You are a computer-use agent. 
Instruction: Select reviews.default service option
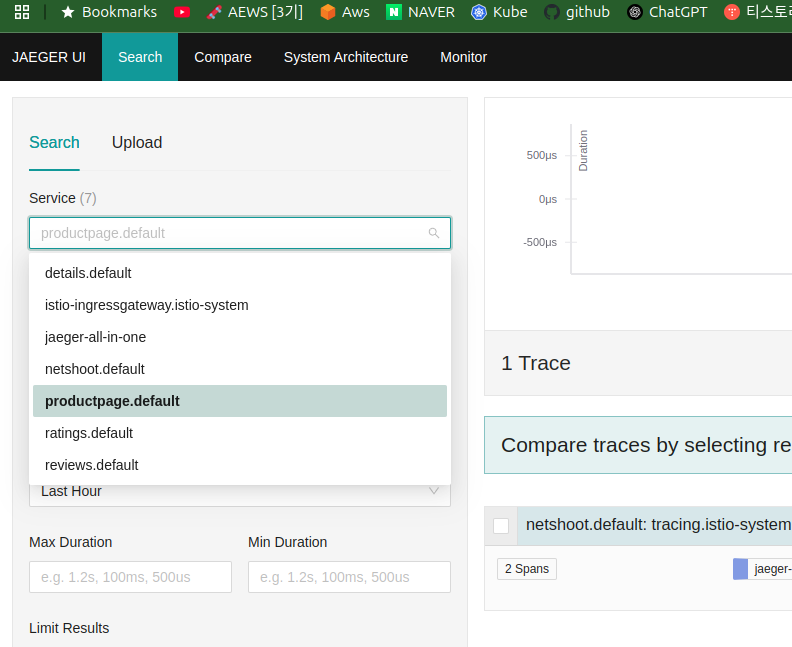click(240, 465)
